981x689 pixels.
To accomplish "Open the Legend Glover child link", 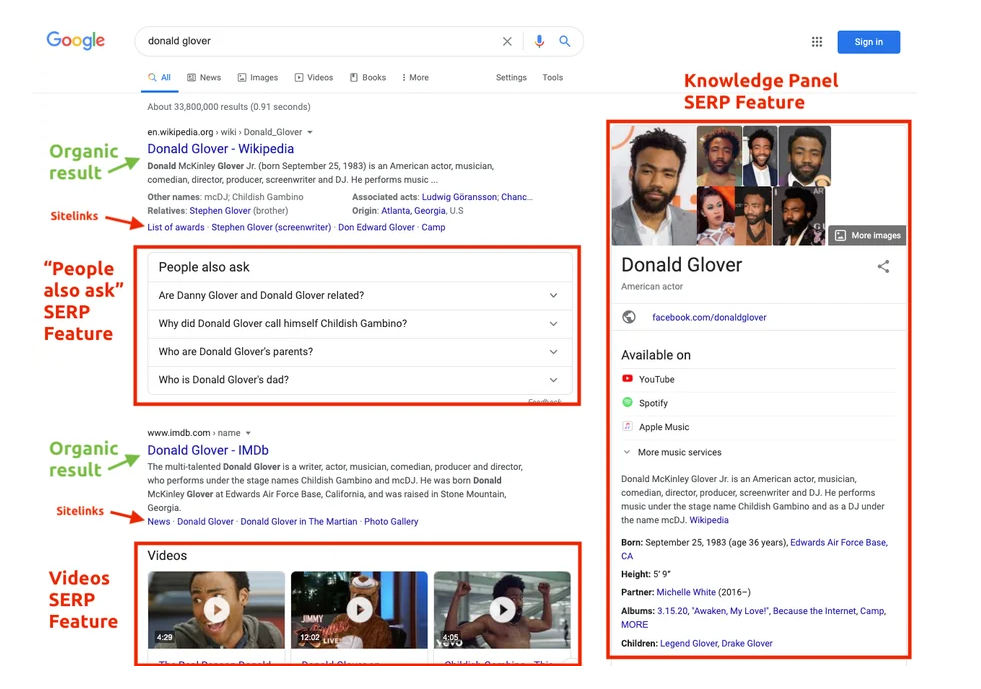I will (688, 643).
